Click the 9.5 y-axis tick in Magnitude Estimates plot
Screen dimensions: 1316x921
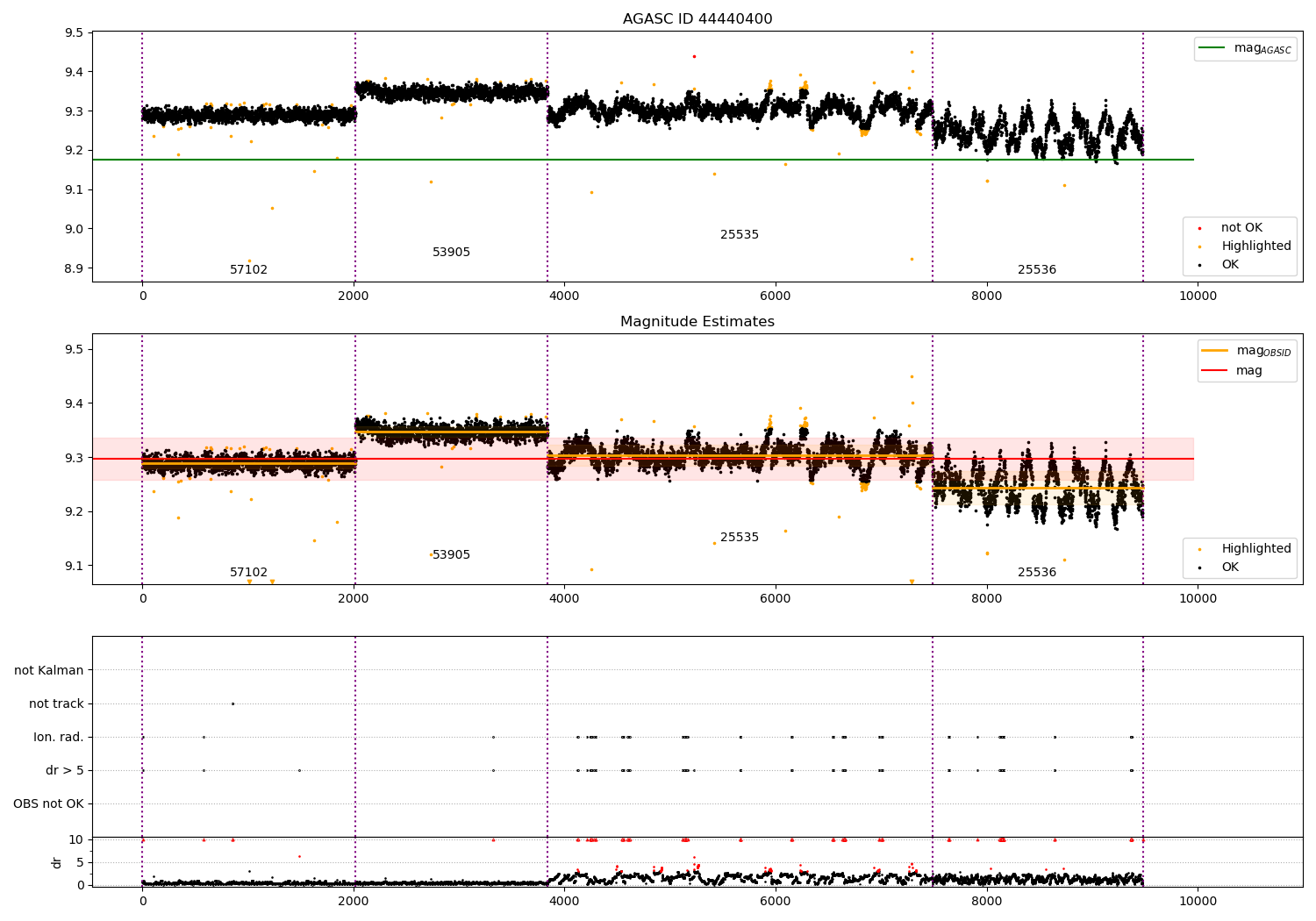click(74, 350)
